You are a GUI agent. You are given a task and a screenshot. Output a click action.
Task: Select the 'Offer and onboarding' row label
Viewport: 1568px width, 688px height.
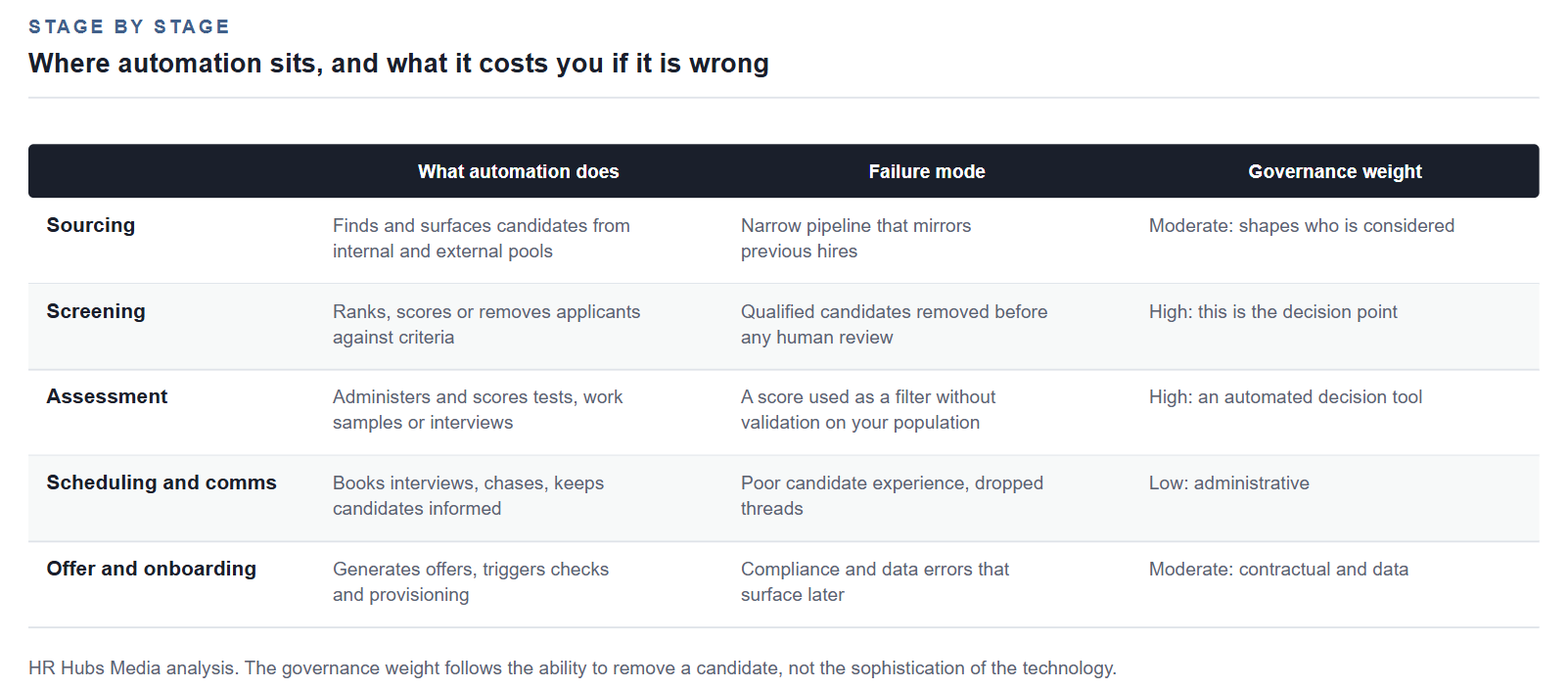click(x=152, y=569)
